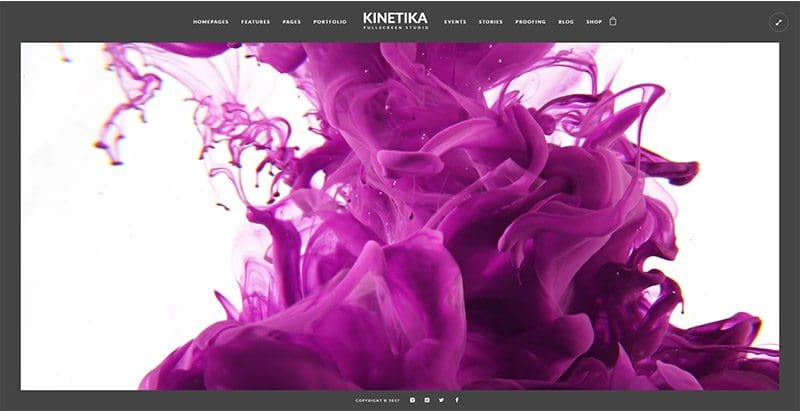Click the first square social icon in the footer

pyautogui.click(x=412, y=400)
